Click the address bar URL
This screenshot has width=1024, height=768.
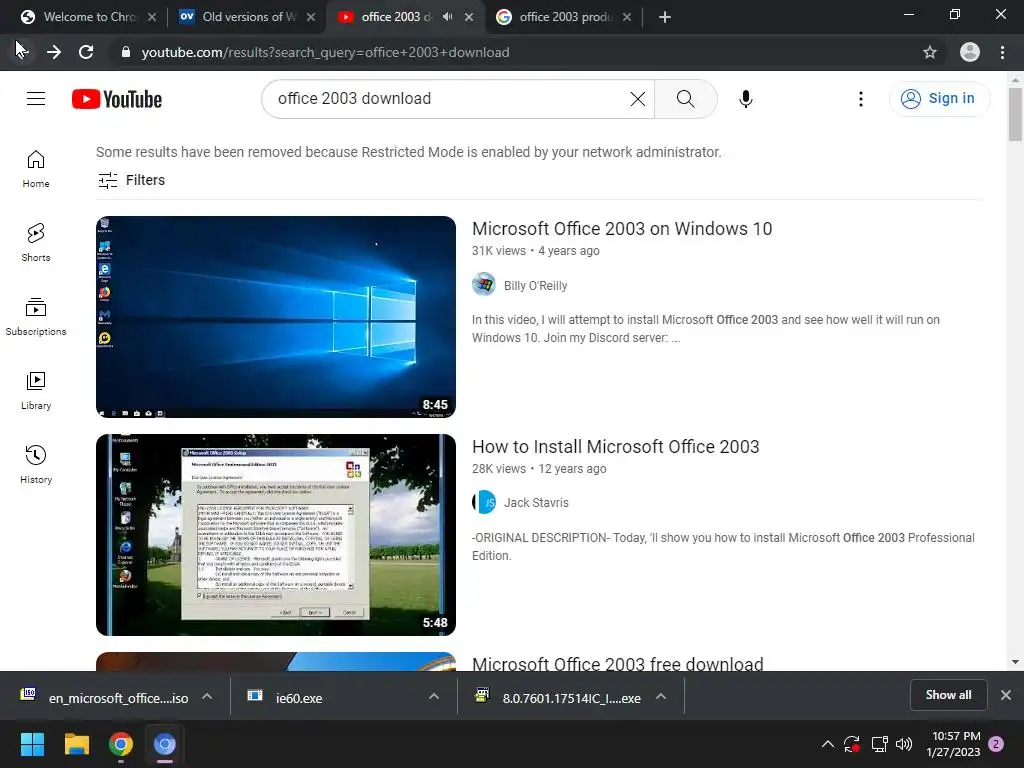[325, 52]
